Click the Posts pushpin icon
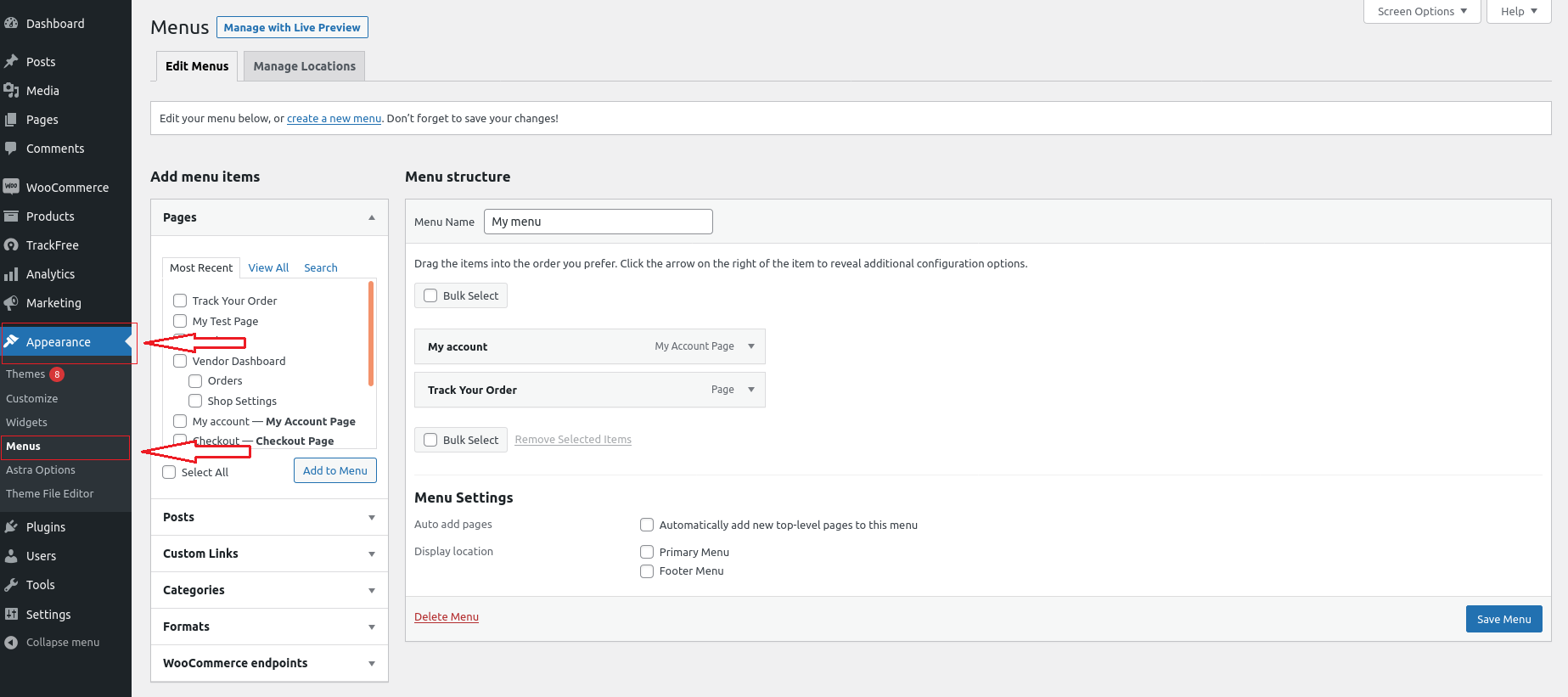This screenshot has height=697, width=1568. coord(11,61)
